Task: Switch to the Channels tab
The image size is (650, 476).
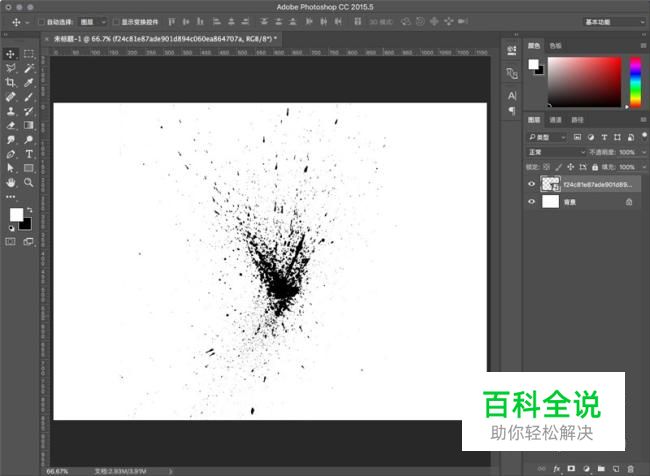Action: tap(555, 120)
